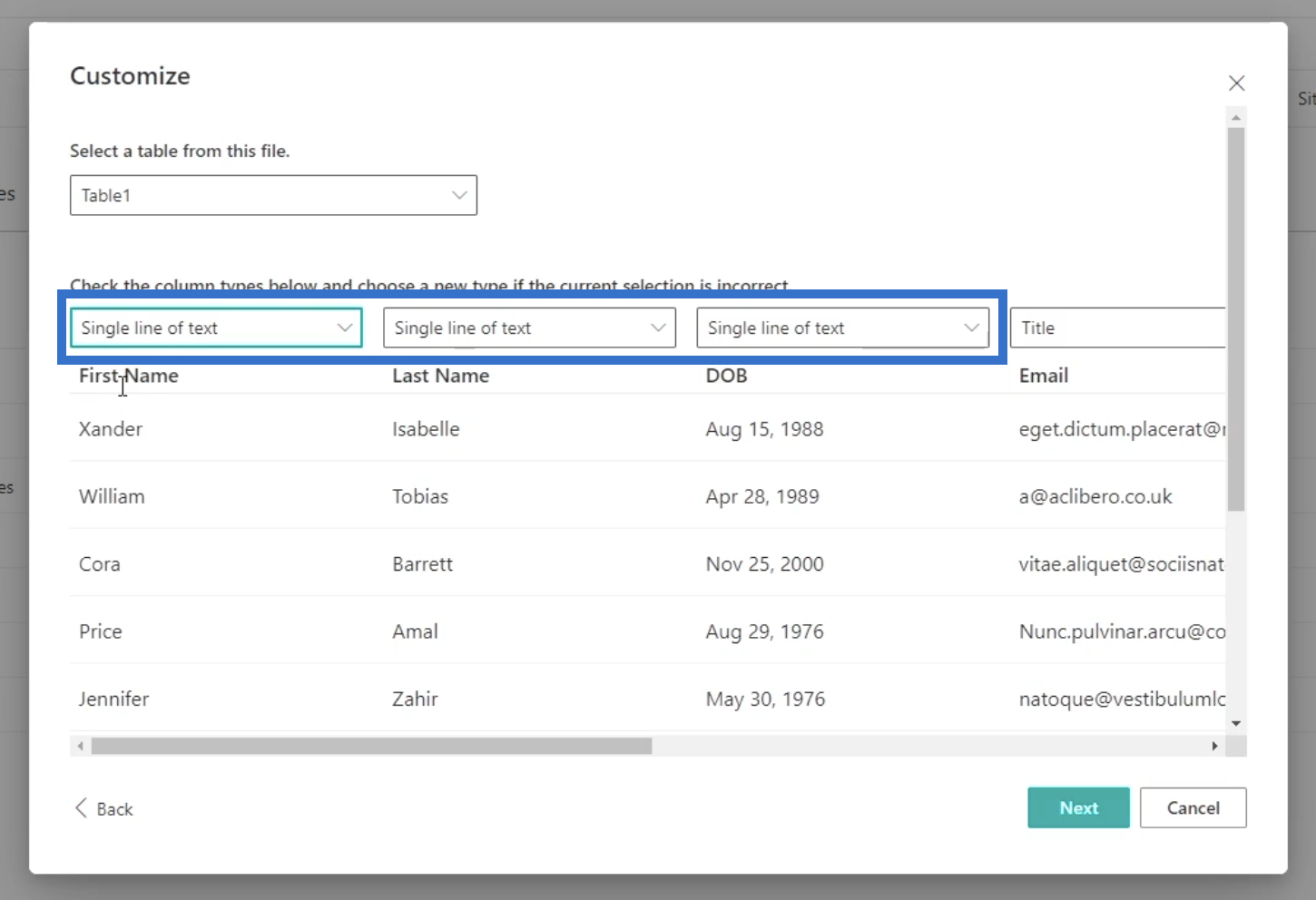The image size is (1316, 900).
Task: Go back using the Back link
Action: tap(114, 809)
